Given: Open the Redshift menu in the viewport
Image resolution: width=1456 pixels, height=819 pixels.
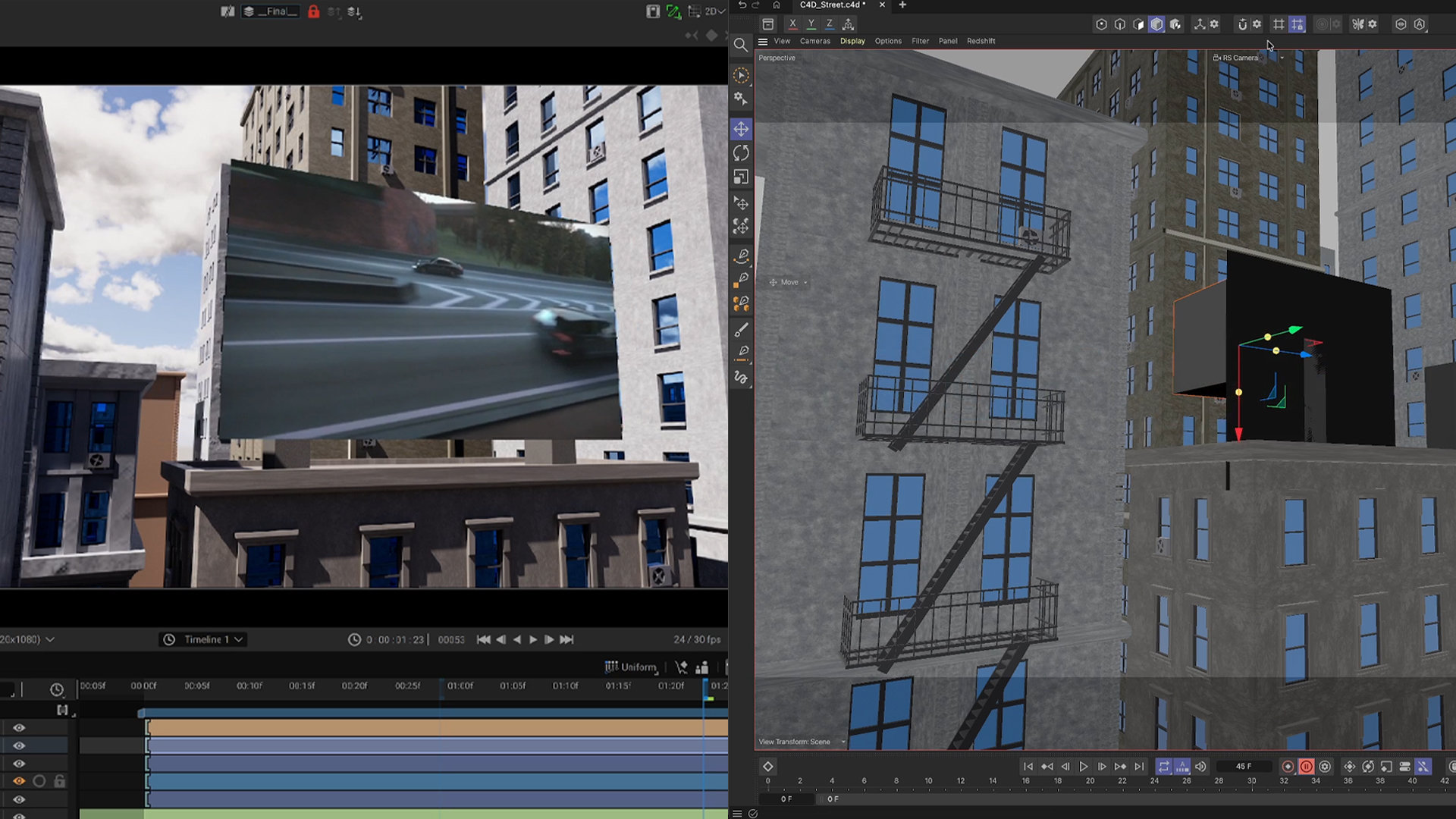Looking at the screenshot, I should pos(981,41).
